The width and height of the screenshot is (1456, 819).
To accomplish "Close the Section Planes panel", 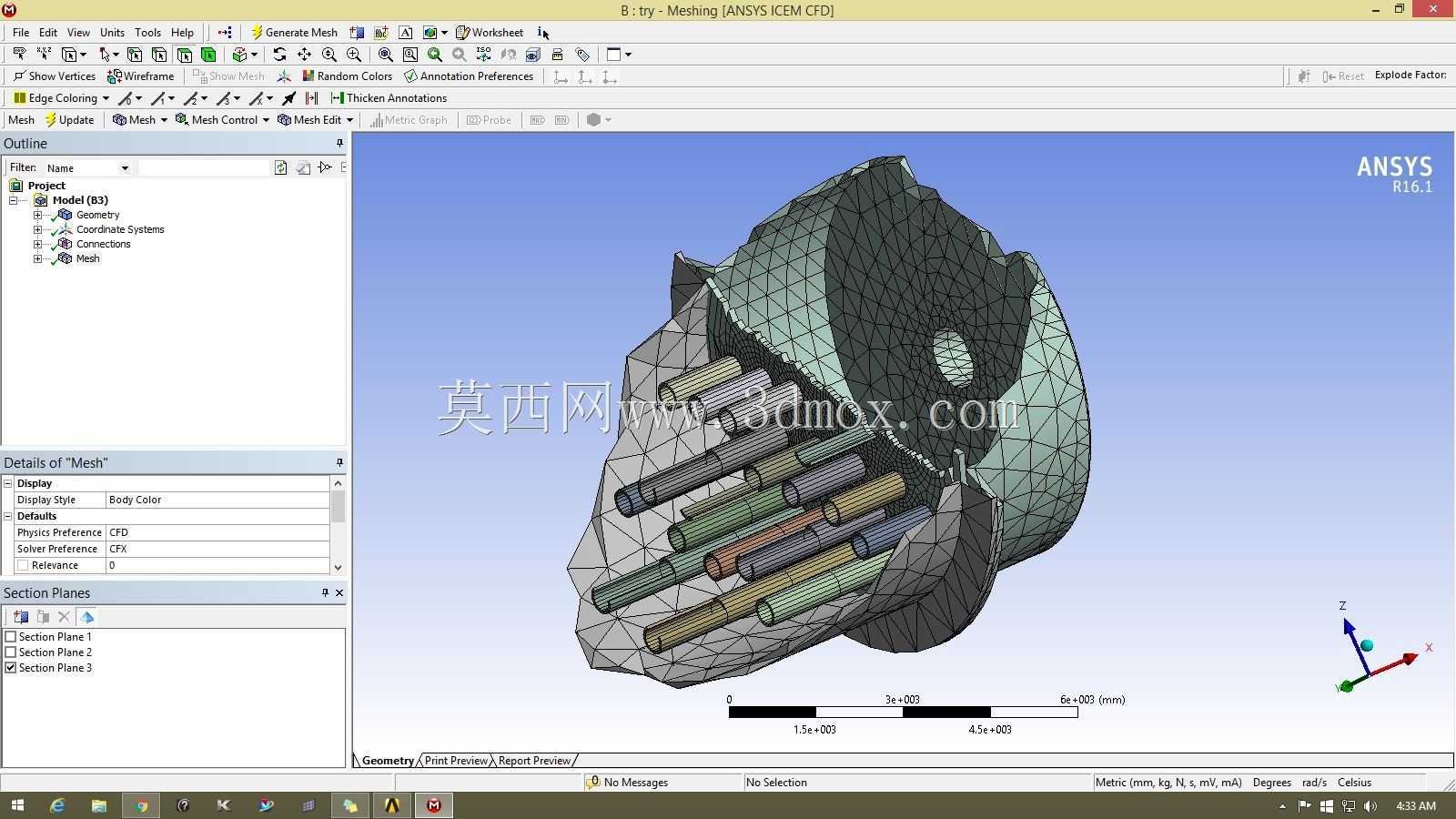I will 339,592.
